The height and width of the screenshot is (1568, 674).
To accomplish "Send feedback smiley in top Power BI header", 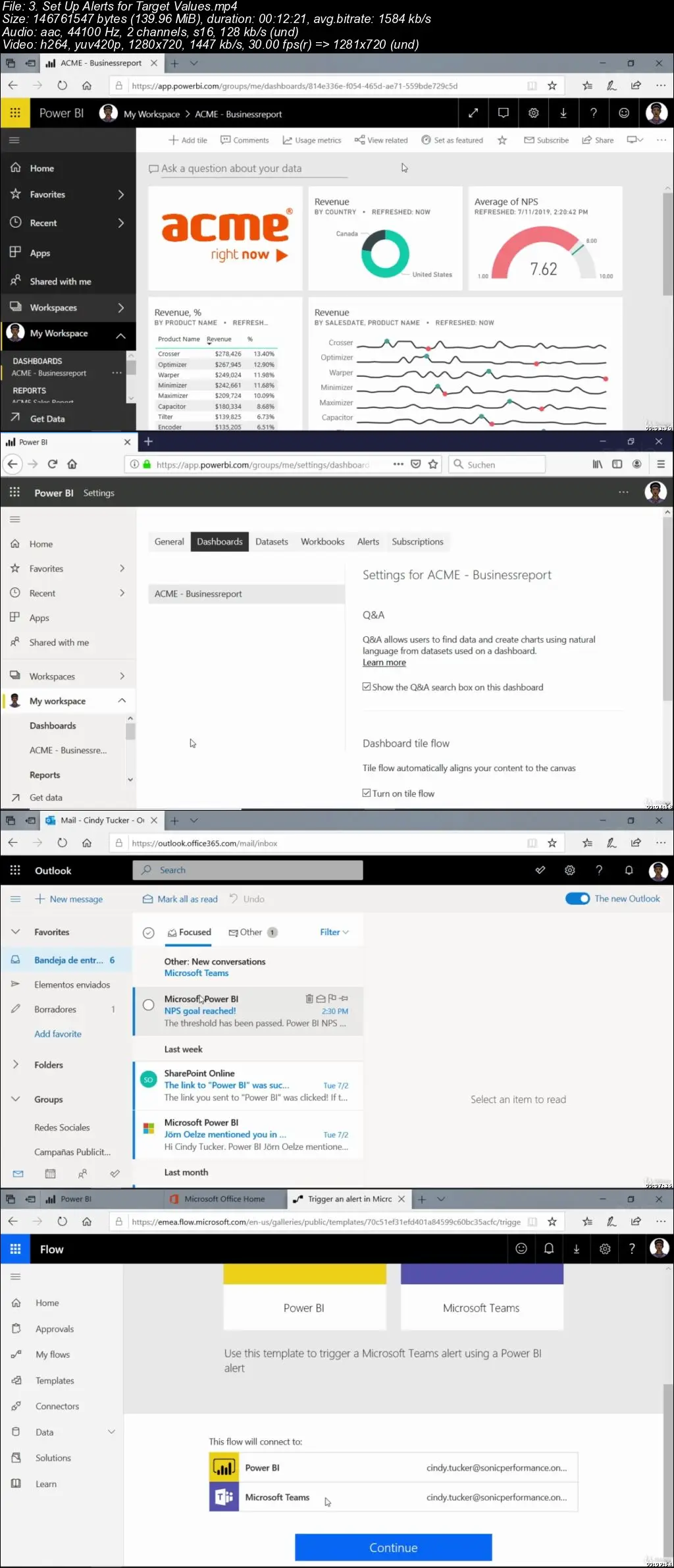I will (624, 113).
